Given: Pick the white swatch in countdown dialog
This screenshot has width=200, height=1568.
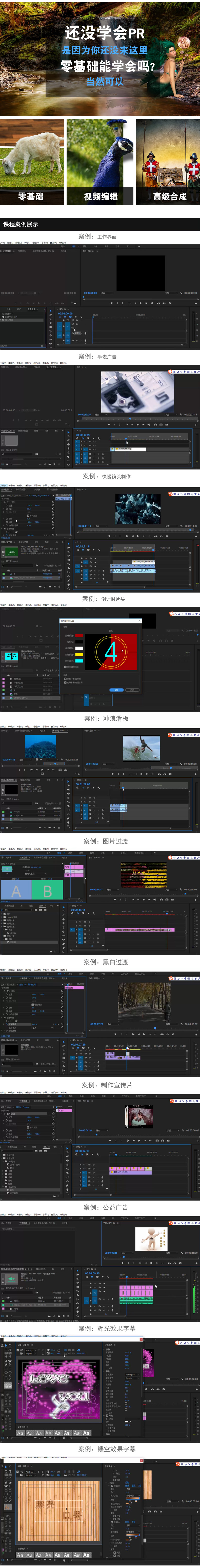Looking at the screenshot, I should coord(78,648).
